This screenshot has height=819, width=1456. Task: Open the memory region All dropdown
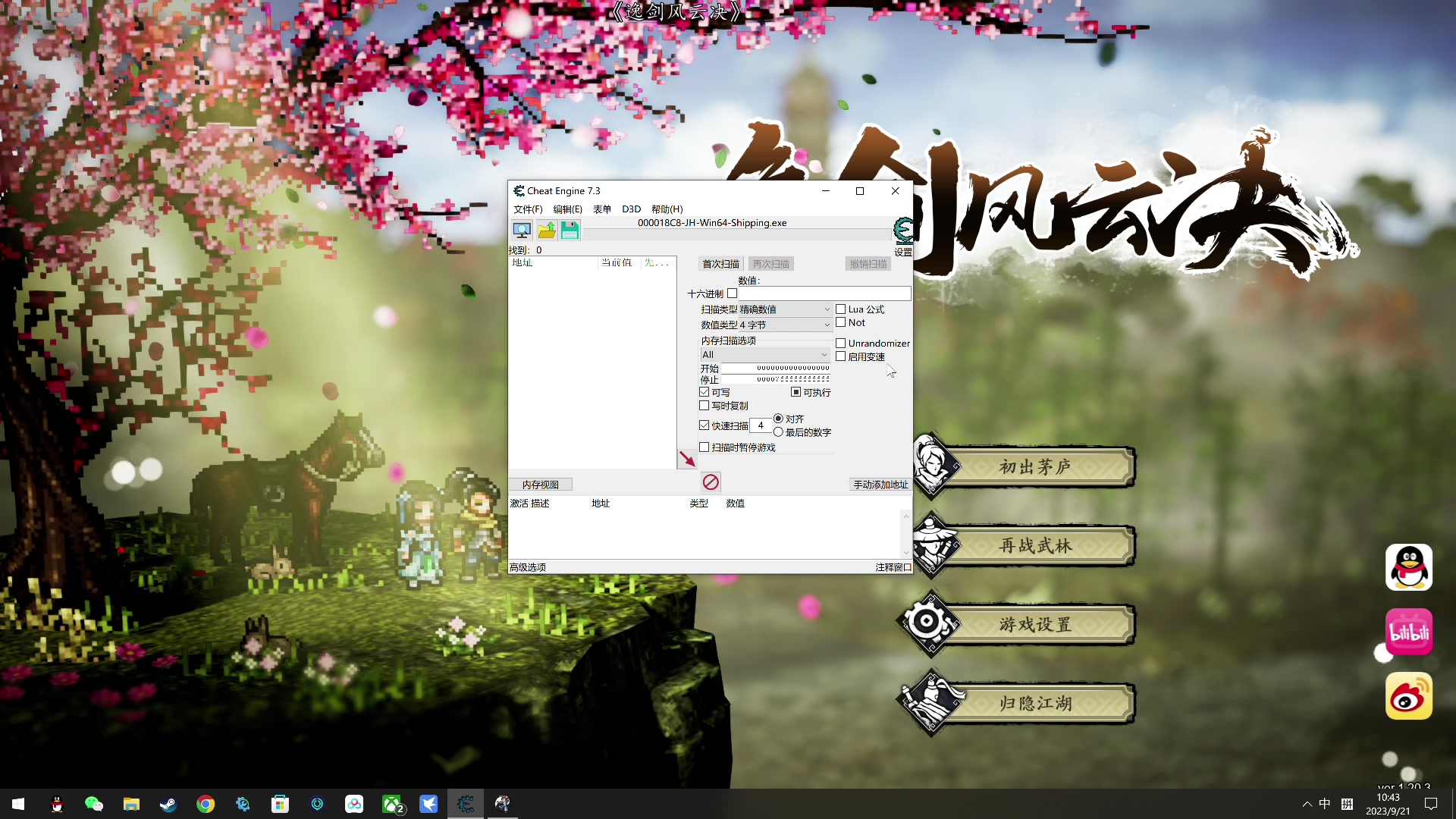765,355
